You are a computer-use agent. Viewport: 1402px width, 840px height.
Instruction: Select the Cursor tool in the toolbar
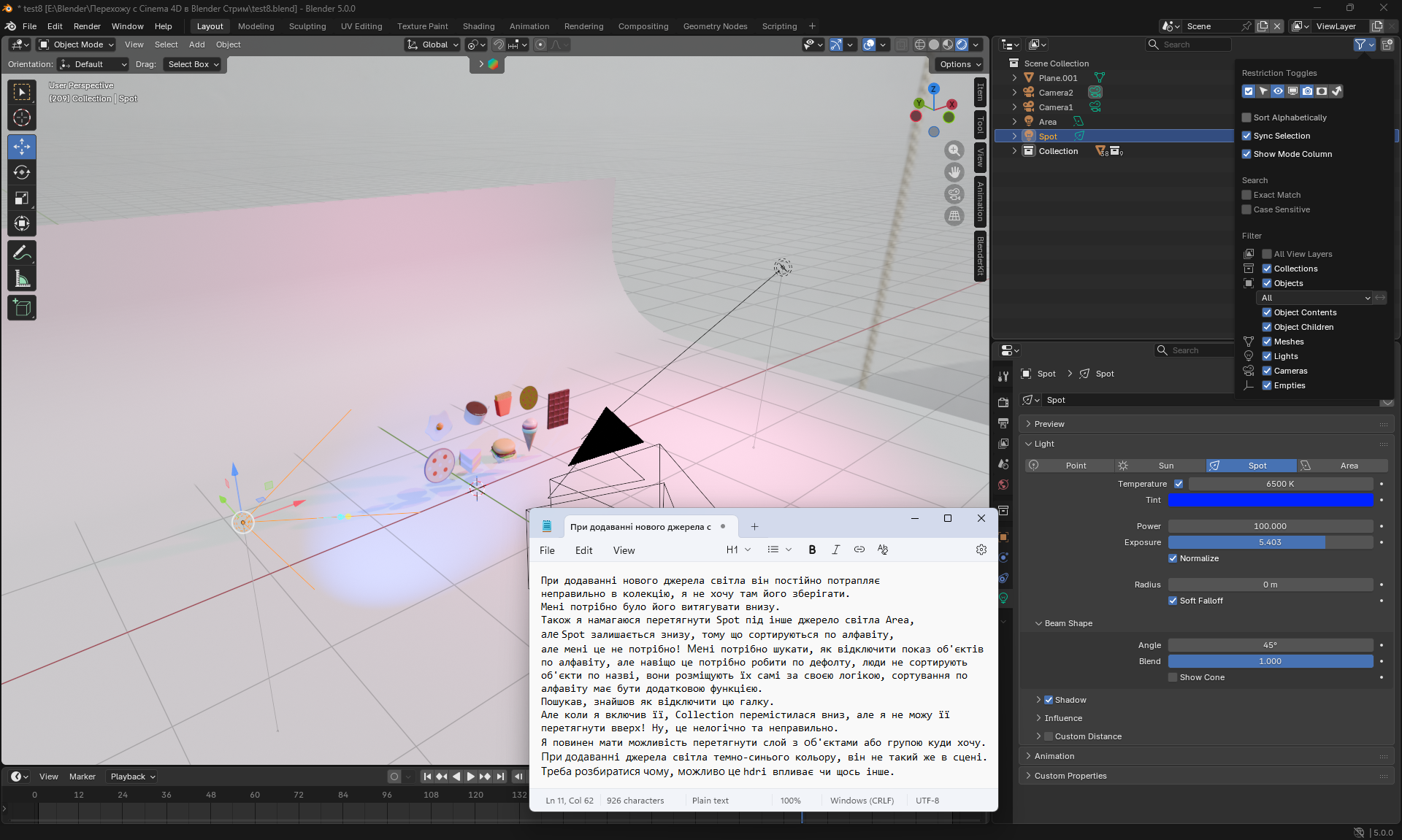tap(22, 117)
